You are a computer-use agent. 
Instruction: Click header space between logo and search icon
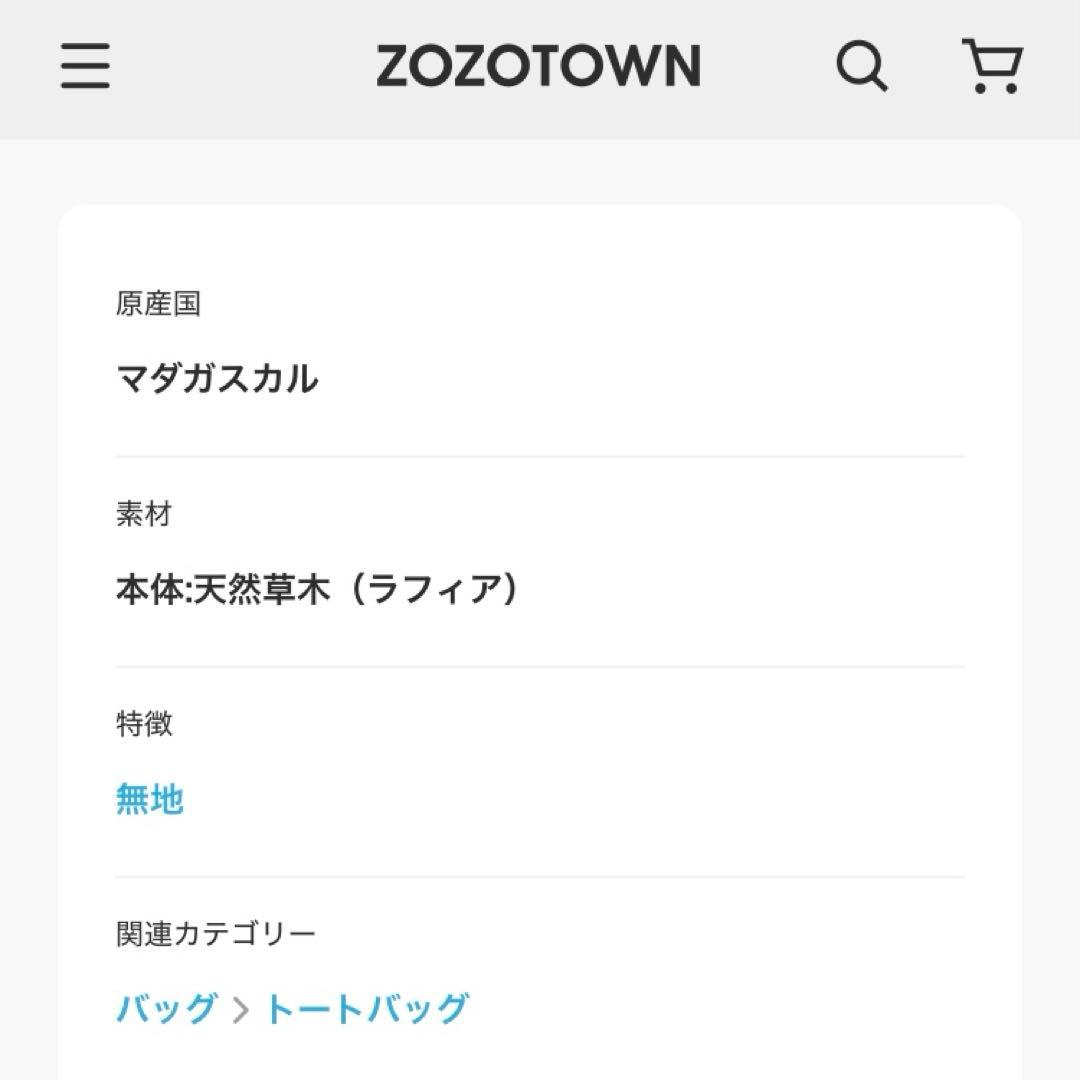click(x=765, y=66)
